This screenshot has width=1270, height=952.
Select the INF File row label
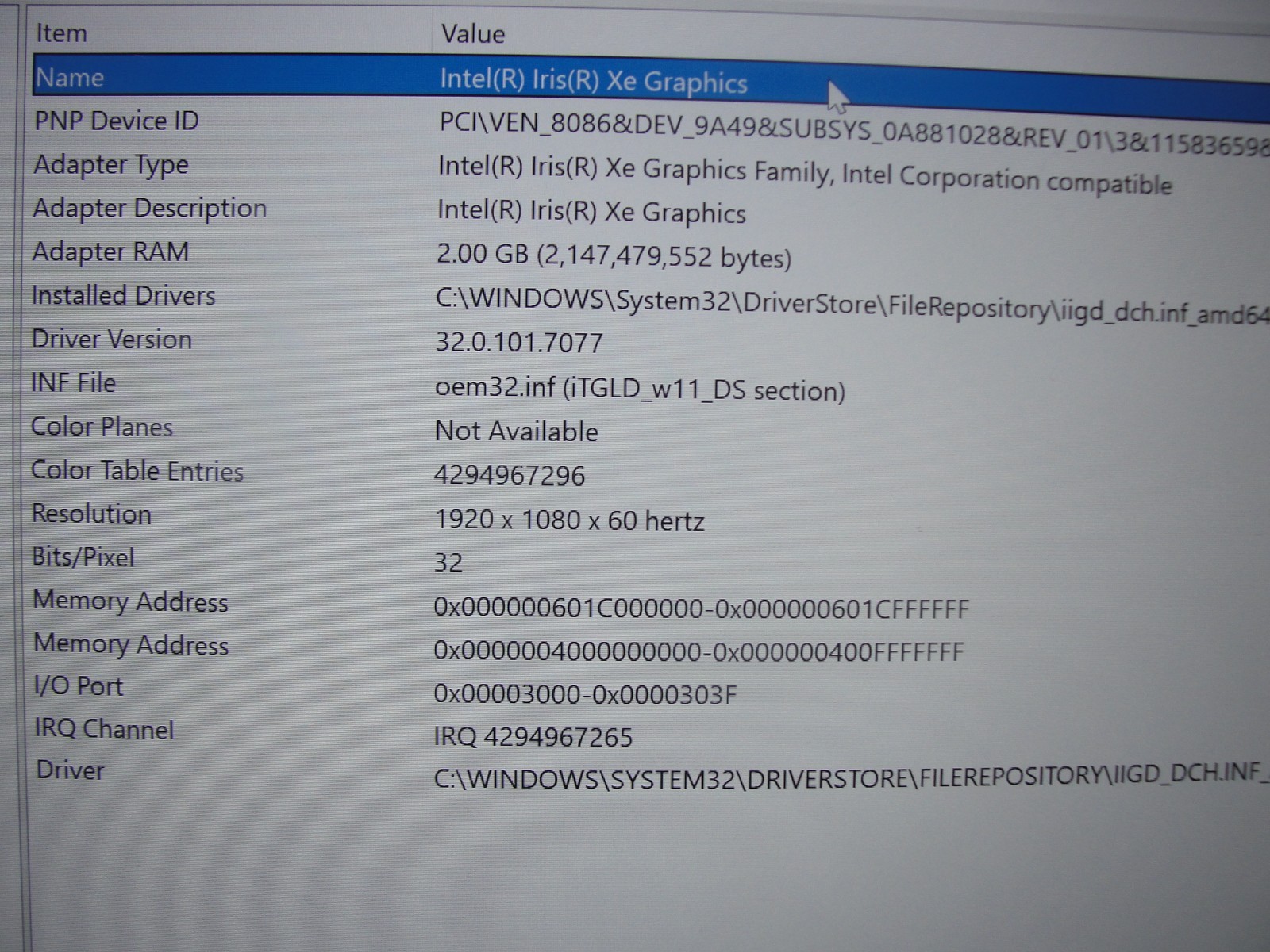pos(73,382)
